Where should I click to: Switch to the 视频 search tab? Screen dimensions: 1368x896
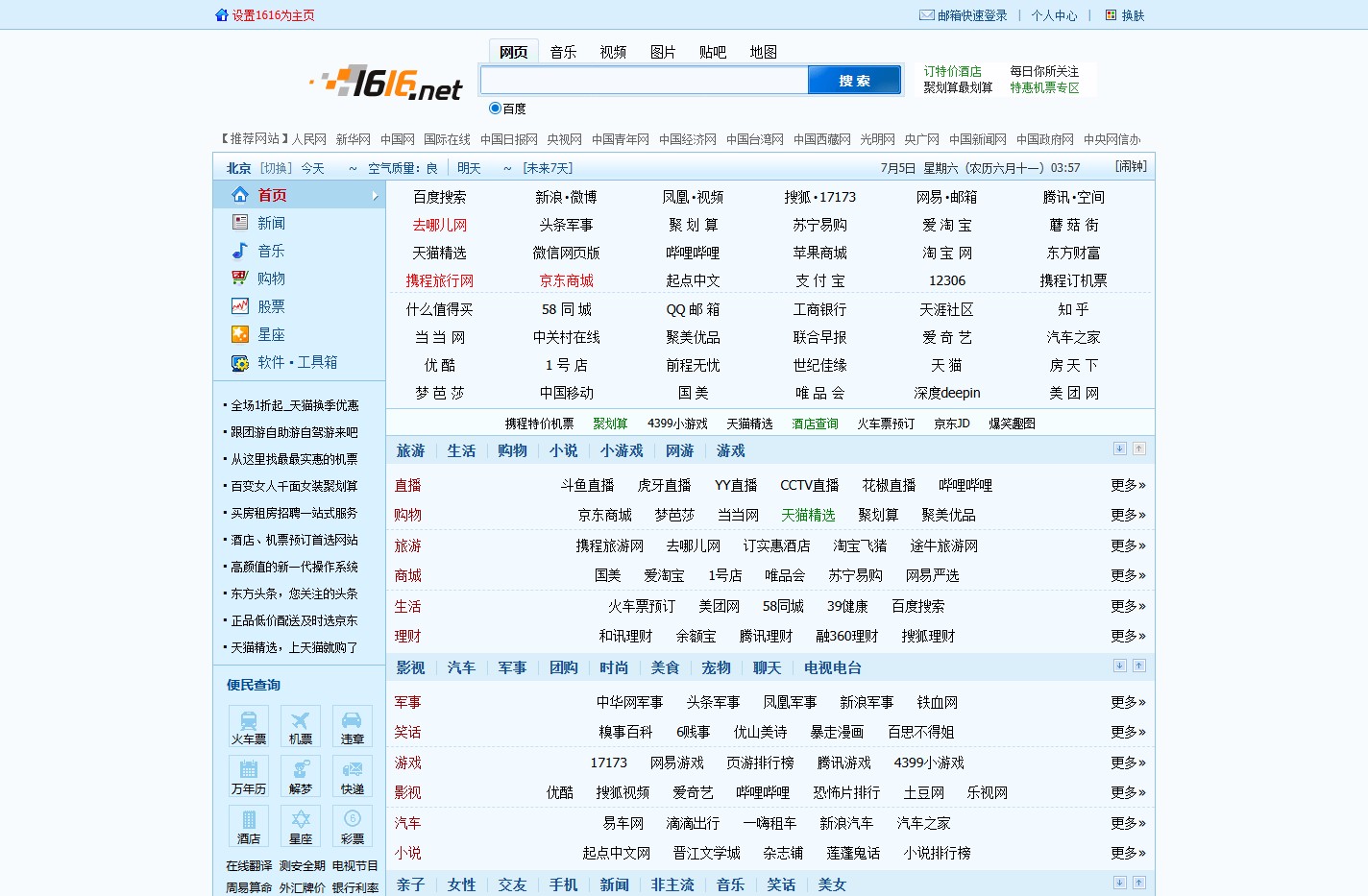pos(613,52)
